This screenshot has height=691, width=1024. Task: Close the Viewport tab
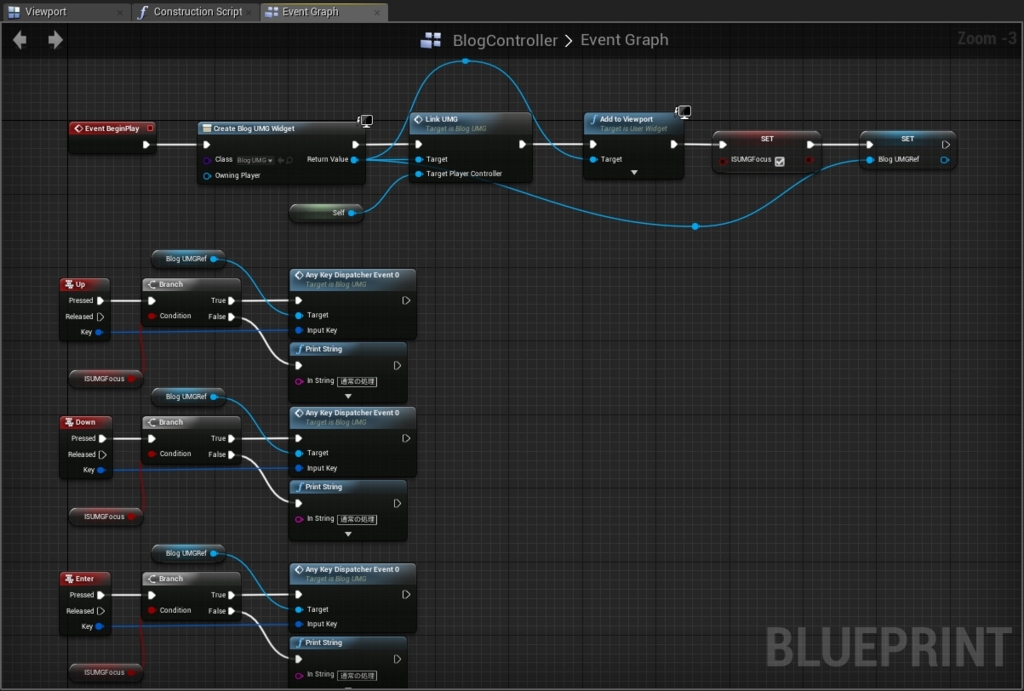click(120, 12)
